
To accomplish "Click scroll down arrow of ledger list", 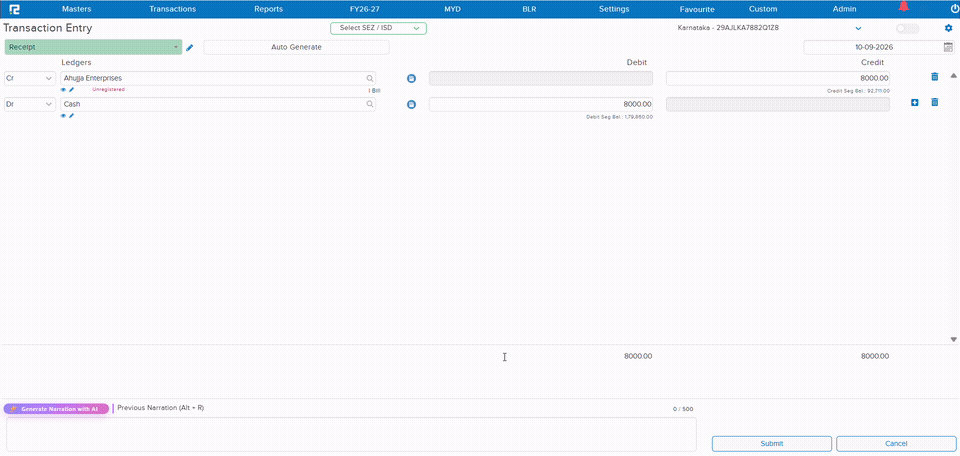I will point(953,339).
